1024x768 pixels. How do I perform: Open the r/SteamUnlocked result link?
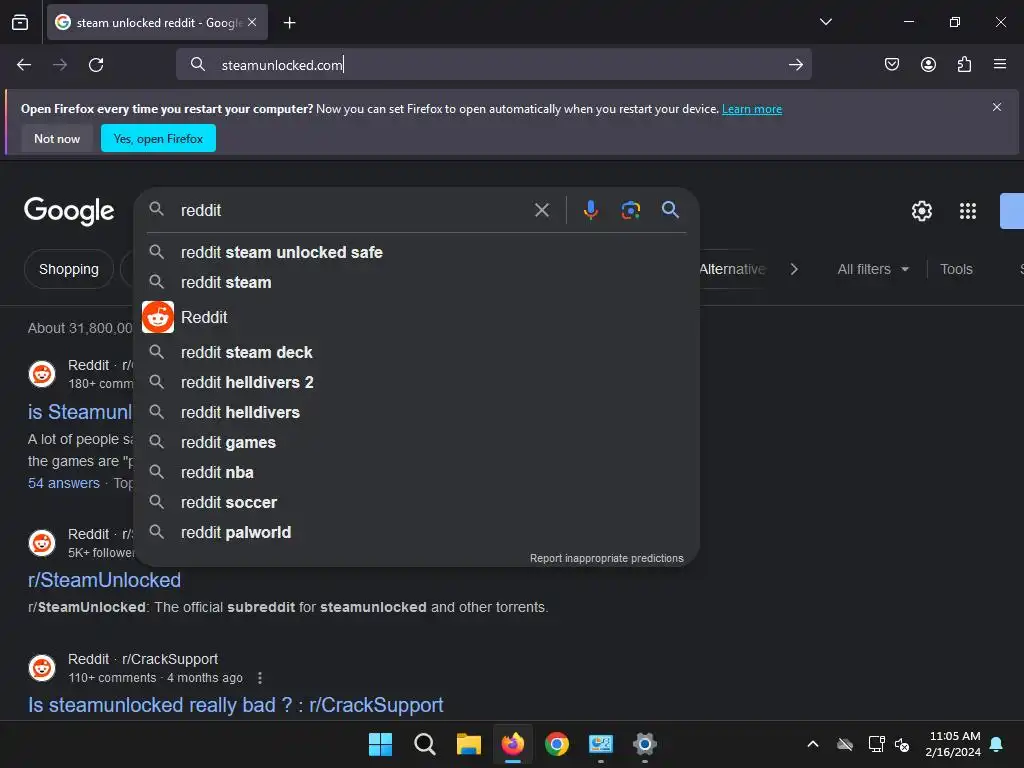[104, 580]
